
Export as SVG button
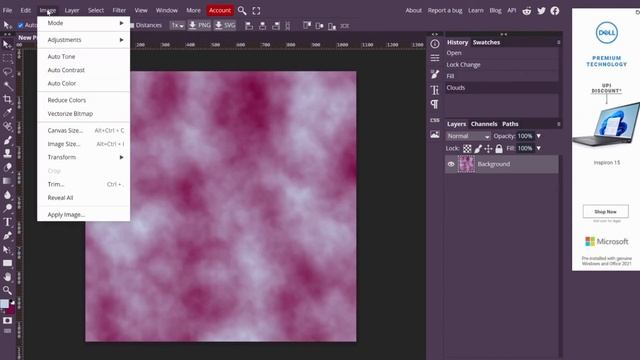tap(225, 25)
